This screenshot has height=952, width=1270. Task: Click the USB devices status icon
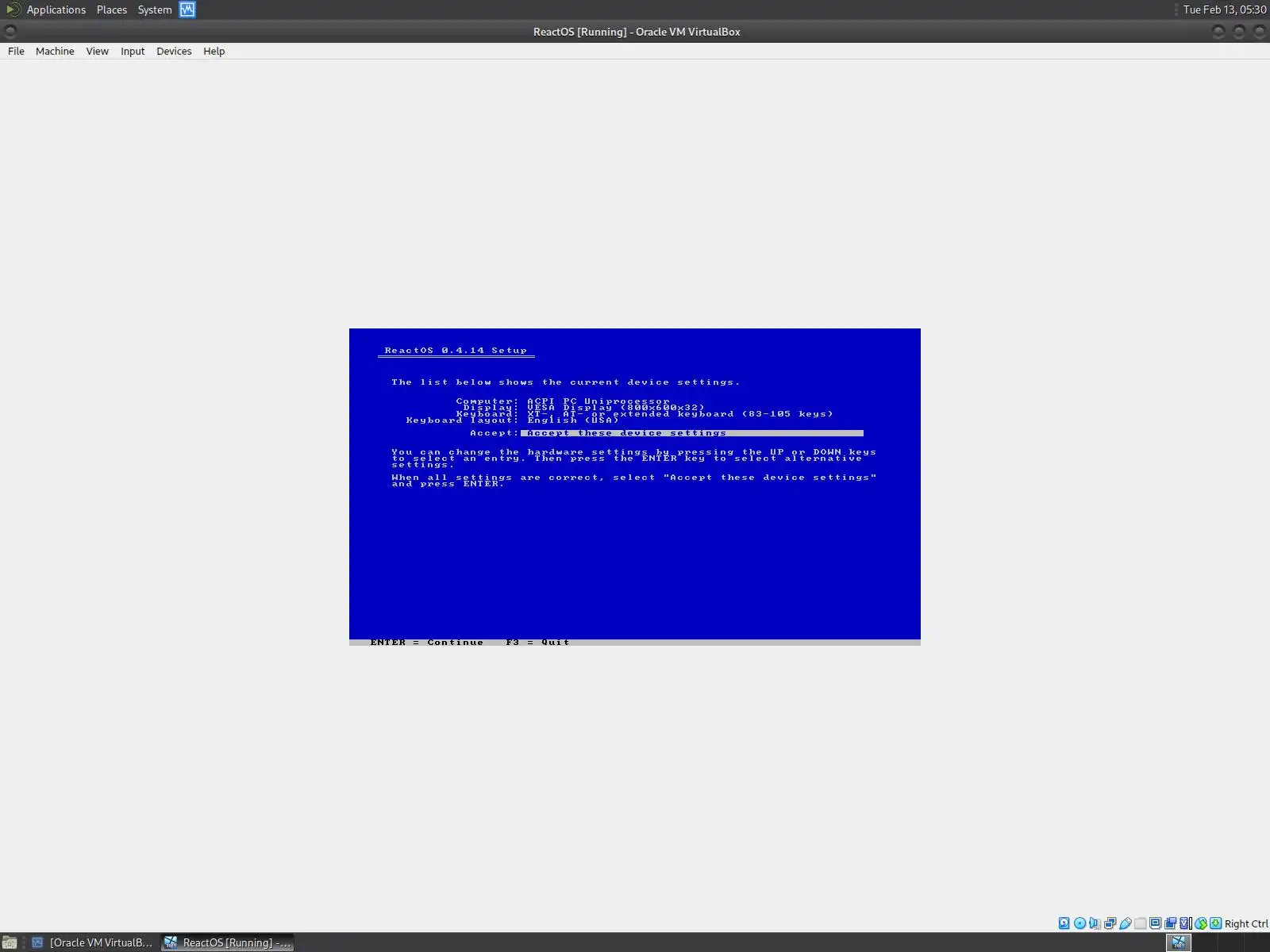point(1125,923)
